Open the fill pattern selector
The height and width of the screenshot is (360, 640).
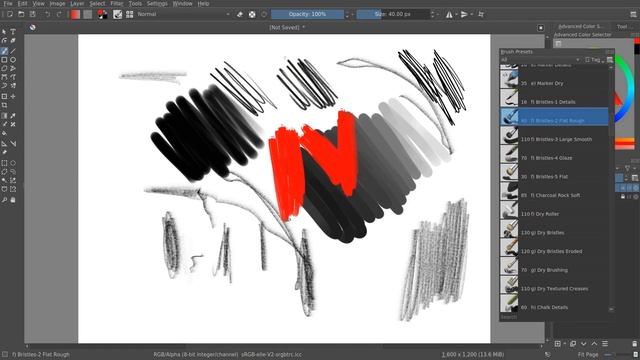[x=87, y=14]
